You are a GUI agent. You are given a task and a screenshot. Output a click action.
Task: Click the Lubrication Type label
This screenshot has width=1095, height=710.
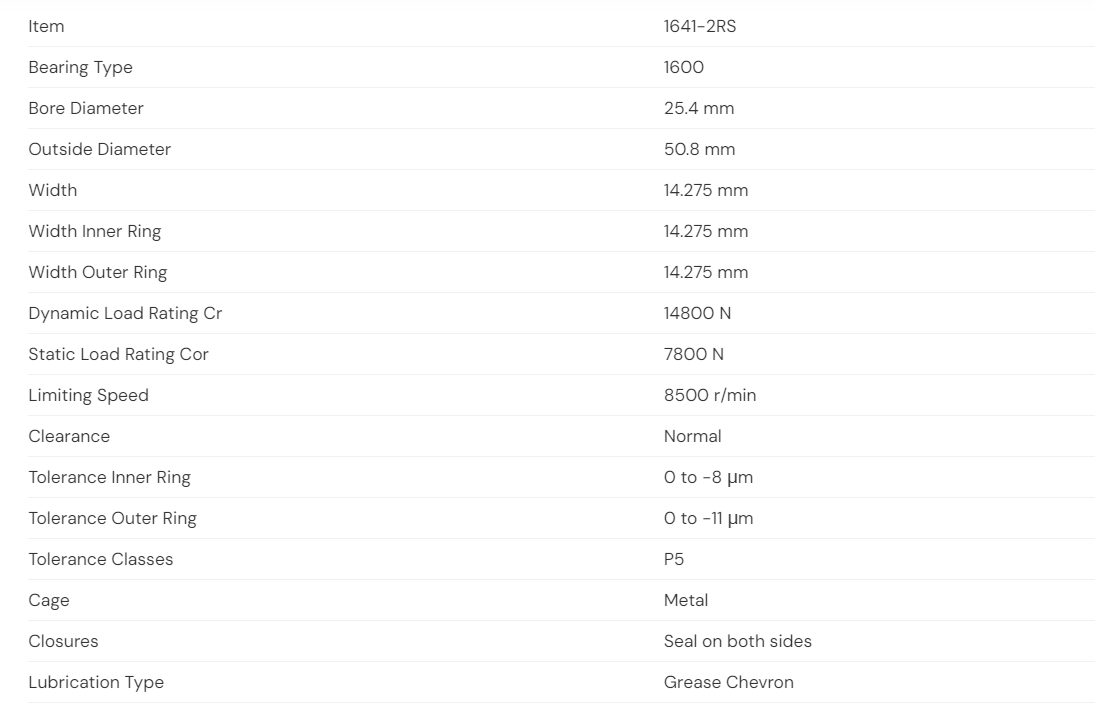point(96,683)
